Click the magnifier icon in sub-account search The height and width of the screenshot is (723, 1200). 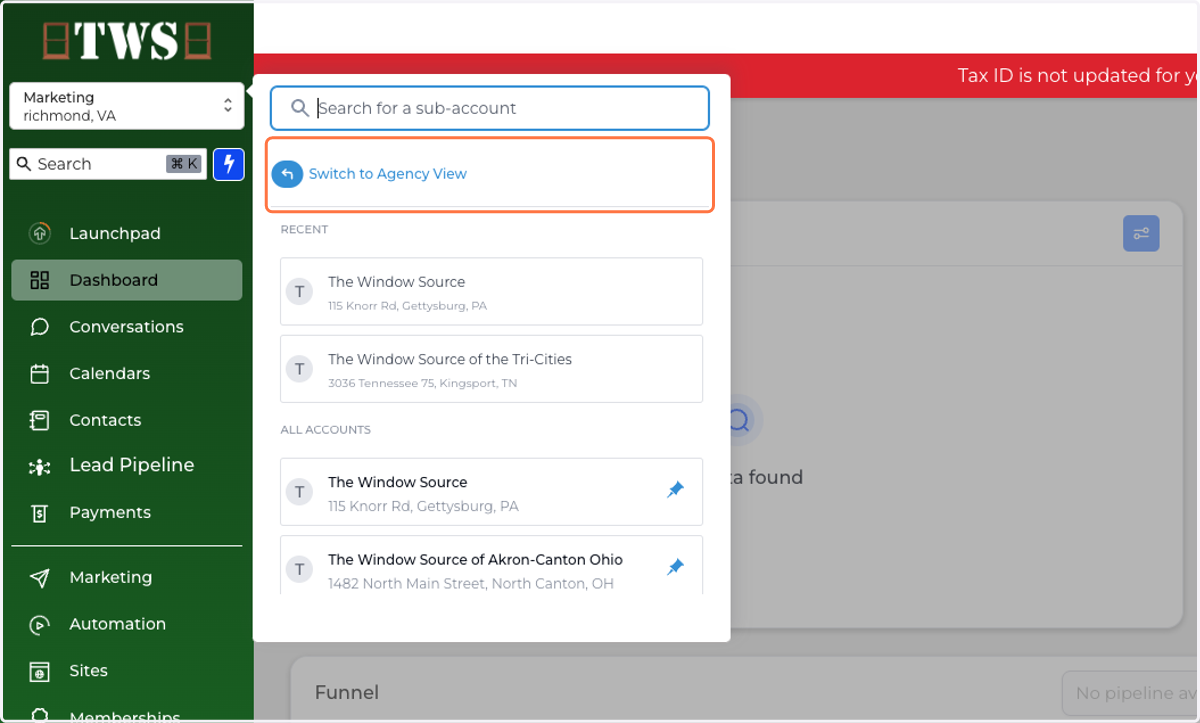[x=299, y=108]
